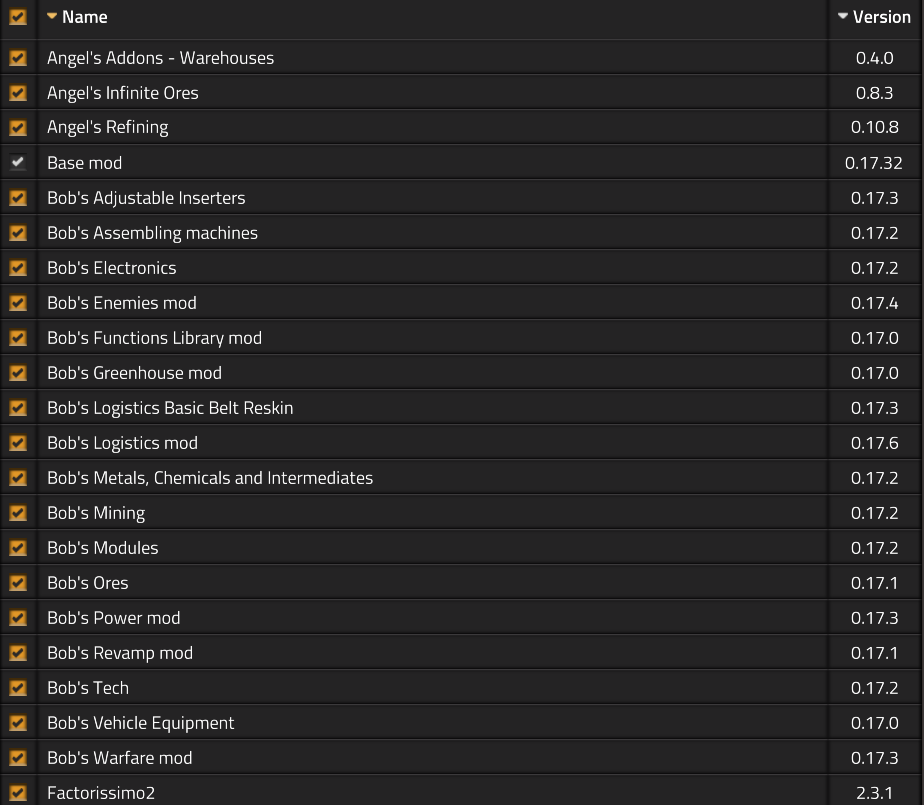Click Bob's Power mod name

(114, 618)
